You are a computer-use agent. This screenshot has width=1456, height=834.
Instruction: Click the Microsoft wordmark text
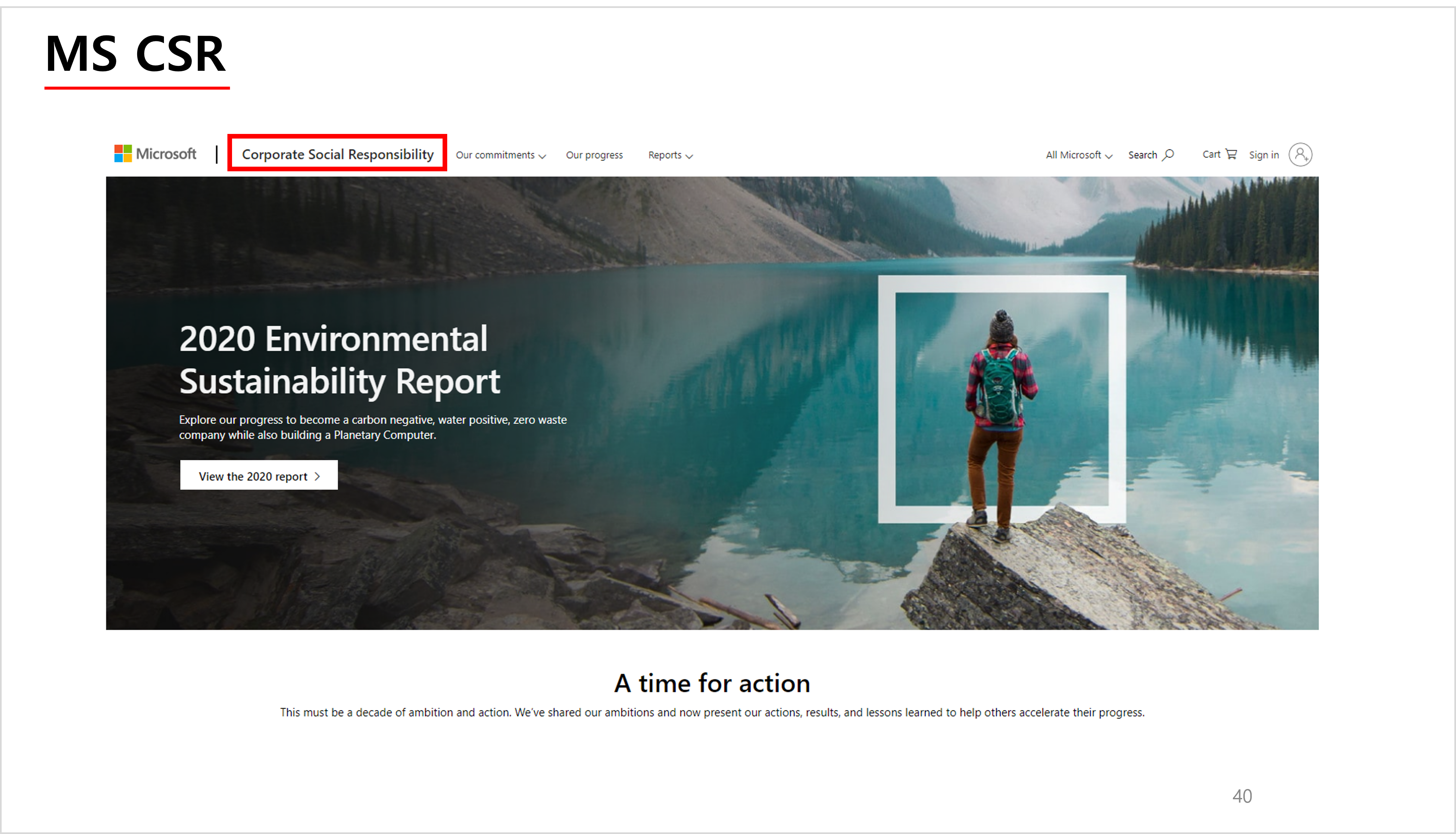(x=166, y=153)
